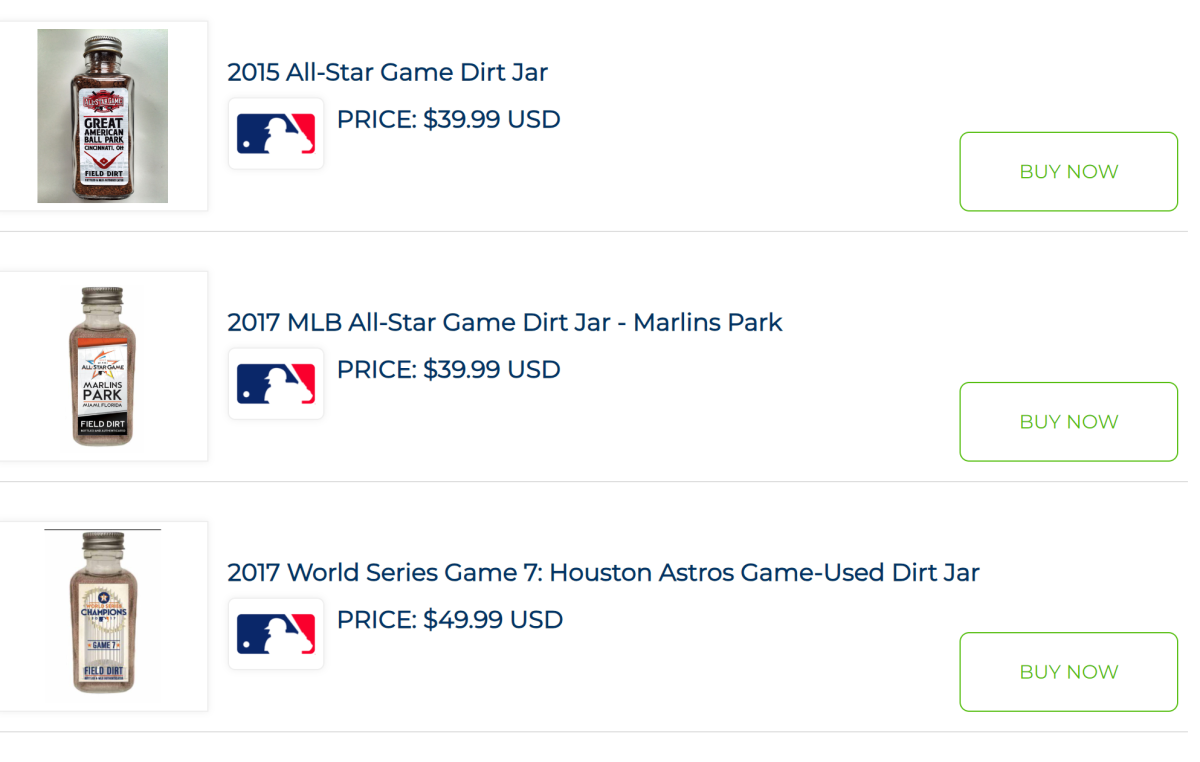
Task: Click the $49.99 USD price text
Action: (450, 620)
